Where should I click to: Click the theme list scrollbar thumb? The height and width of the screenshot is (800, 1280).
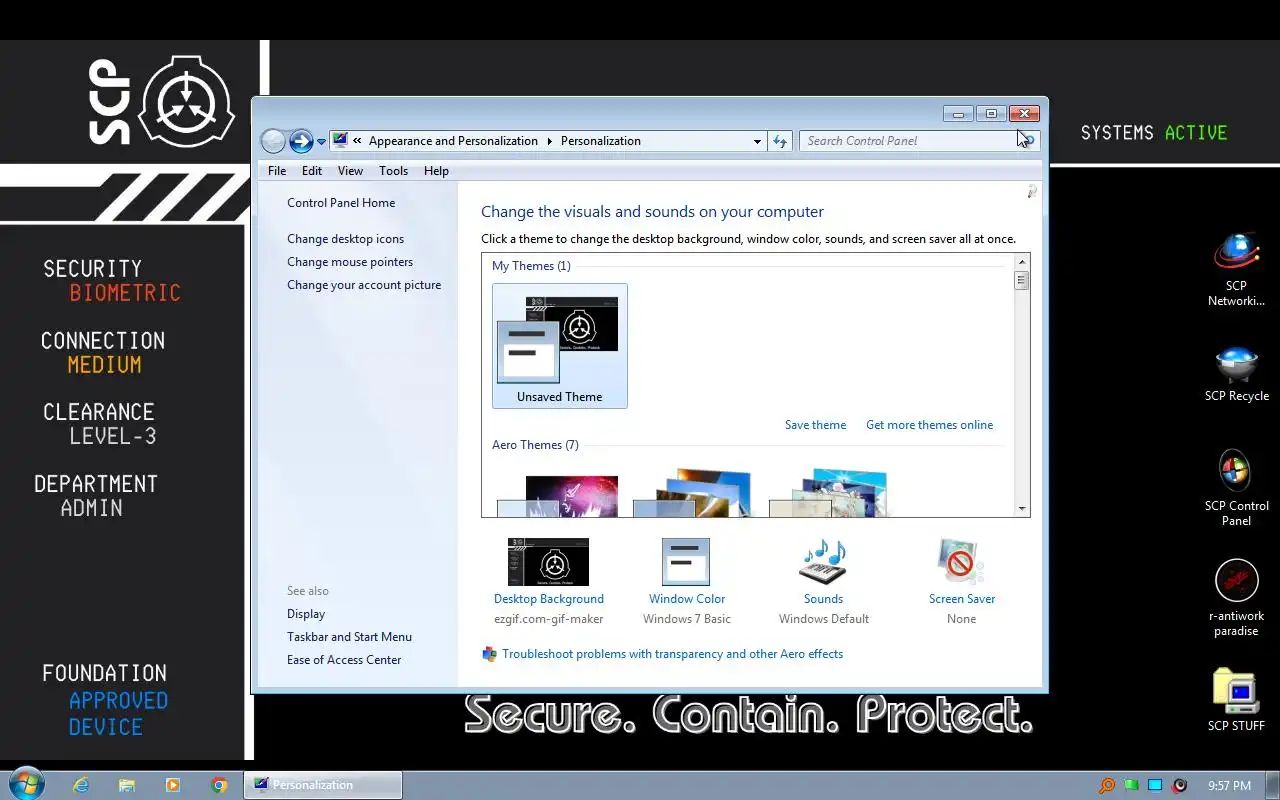coord(1022,280)
